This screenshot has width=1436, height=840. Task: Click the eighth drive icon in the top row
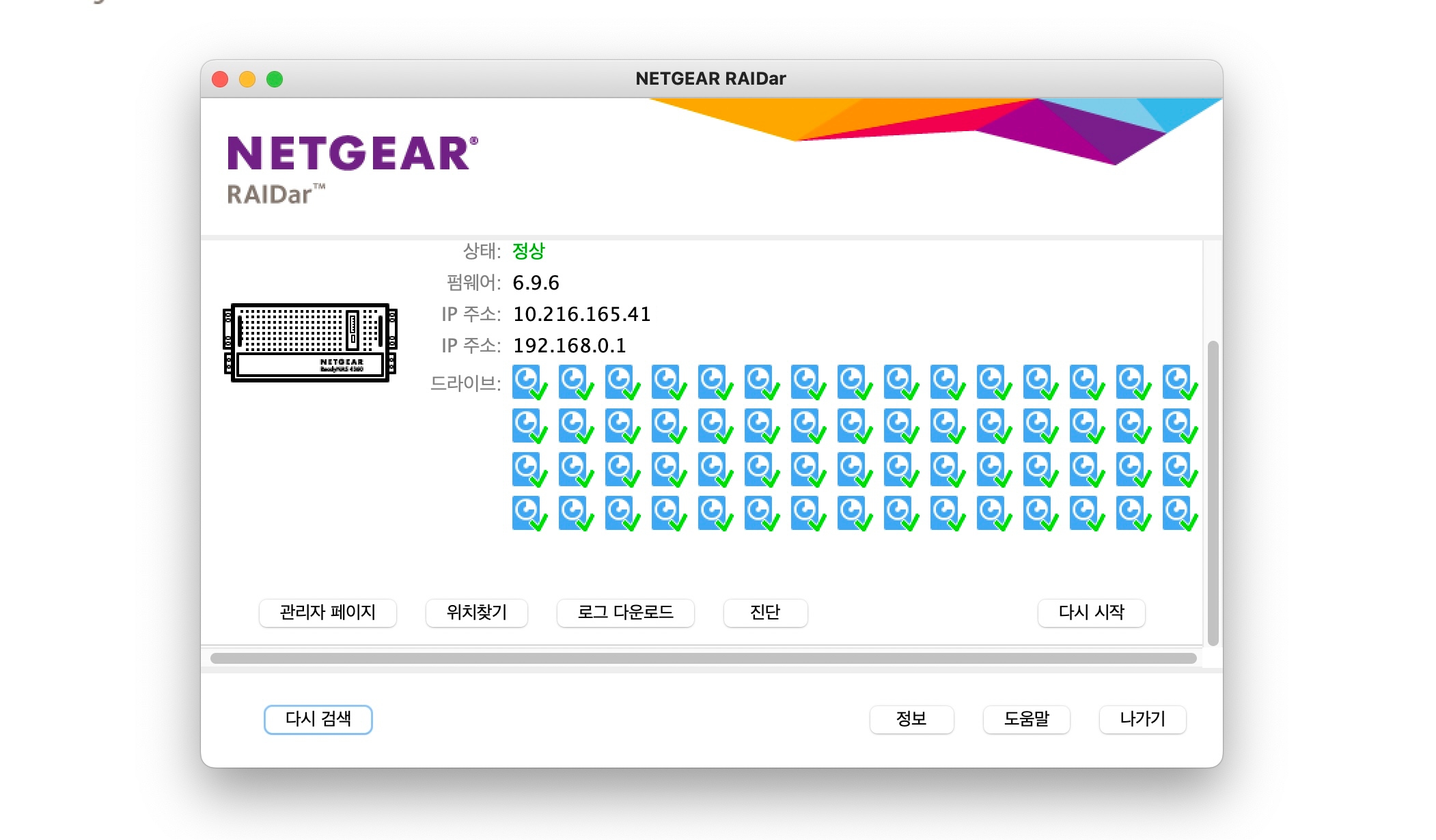pos(855,382)
